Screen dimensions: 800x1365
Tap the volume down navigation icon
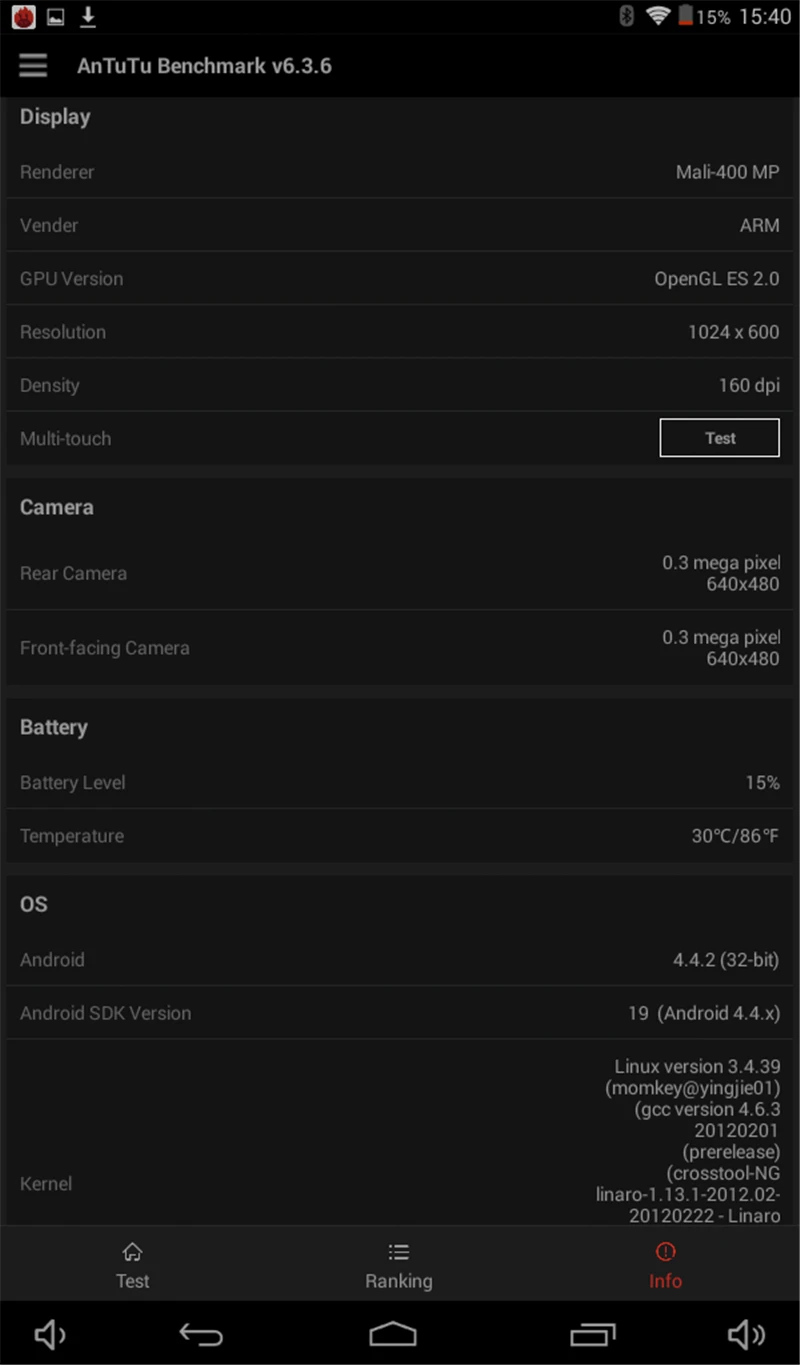click(x=50, y=1334)
